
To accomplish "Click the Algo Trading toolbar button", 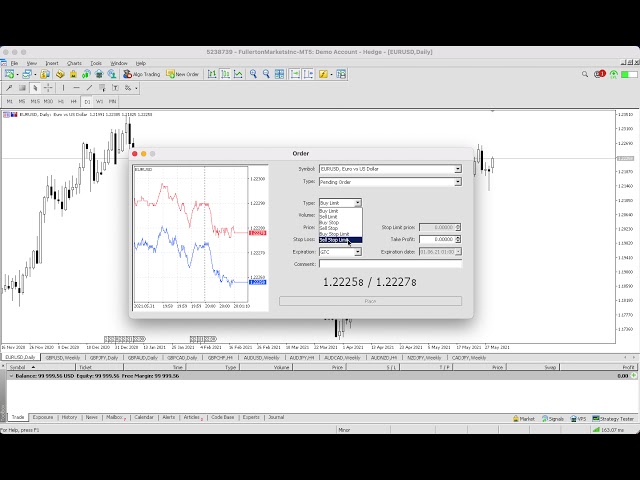I will coord(141,74).
